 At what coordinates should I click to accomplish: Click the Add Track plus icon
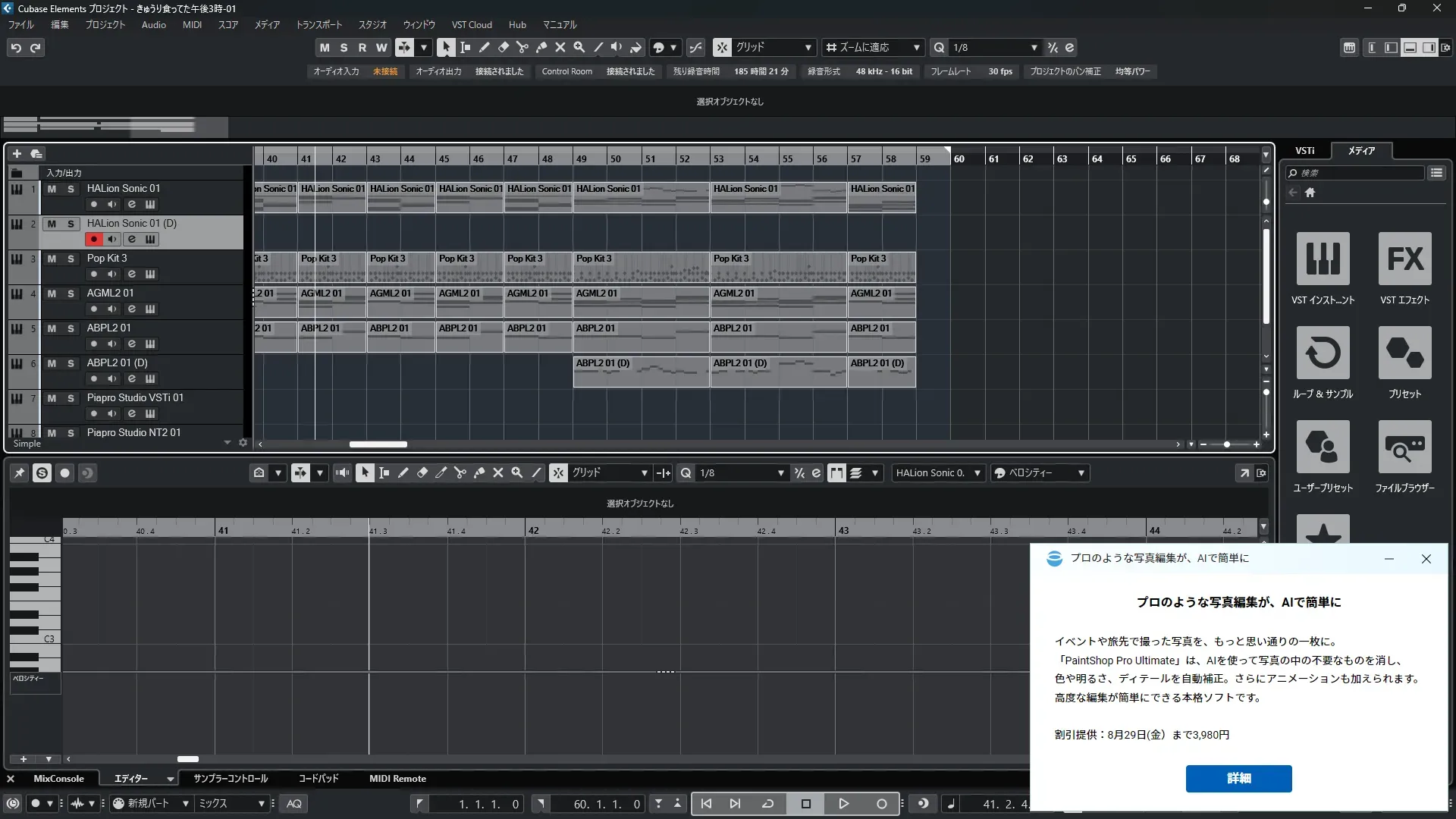[x=17, y=154]
